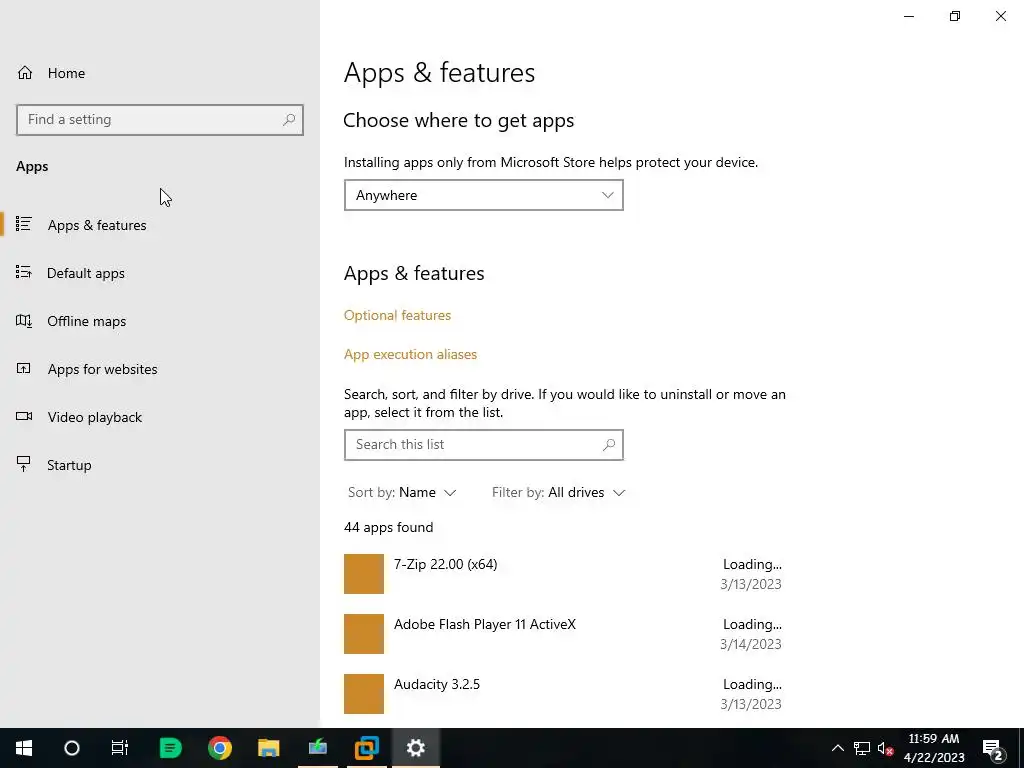Viewport: 1024px width, 768px height.
Task: Restore down the Settings window
Action: (955, 16)
